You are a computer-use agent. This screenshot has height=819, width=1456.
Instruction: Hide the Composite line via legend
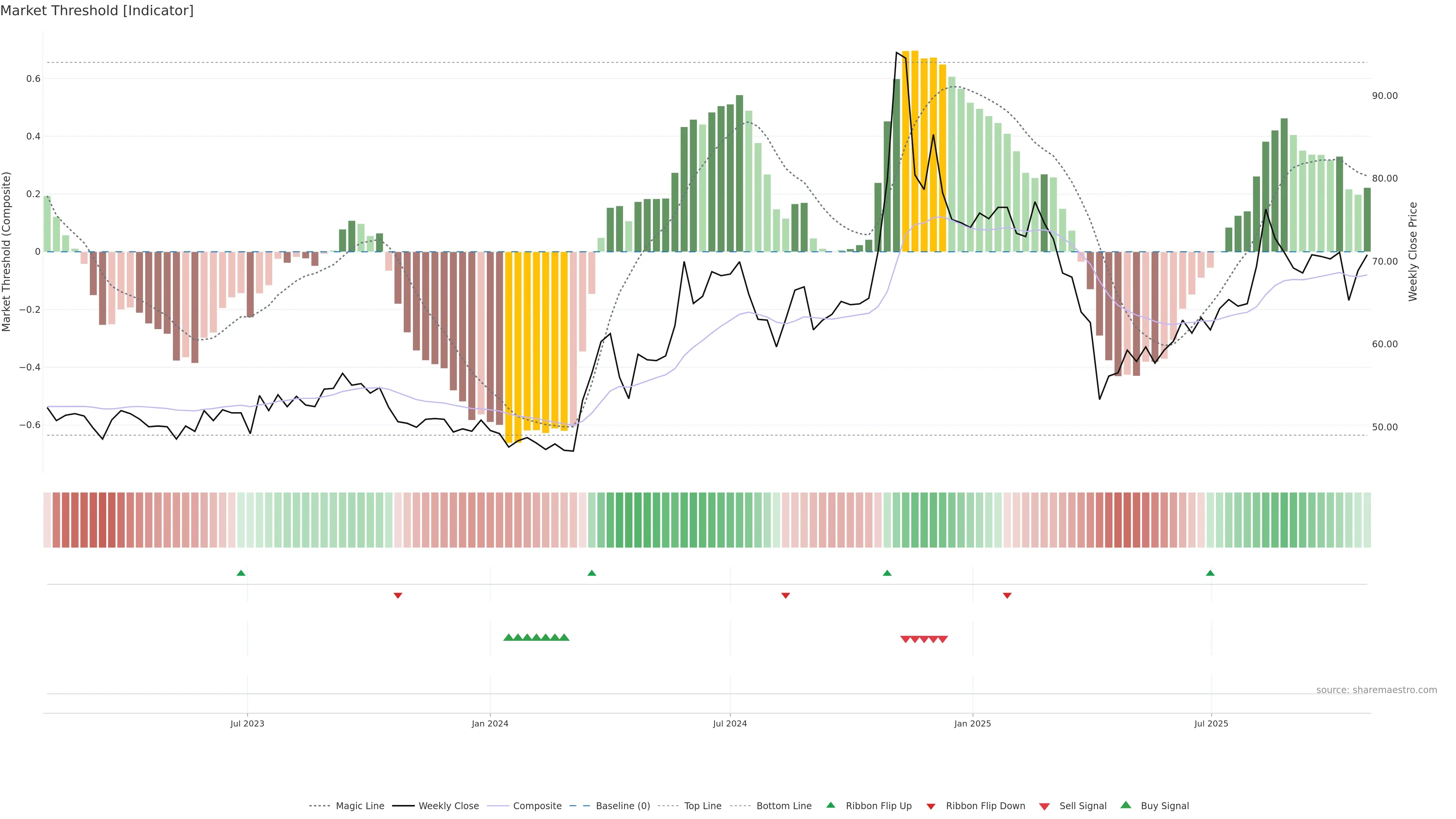[x=537, y=805]
